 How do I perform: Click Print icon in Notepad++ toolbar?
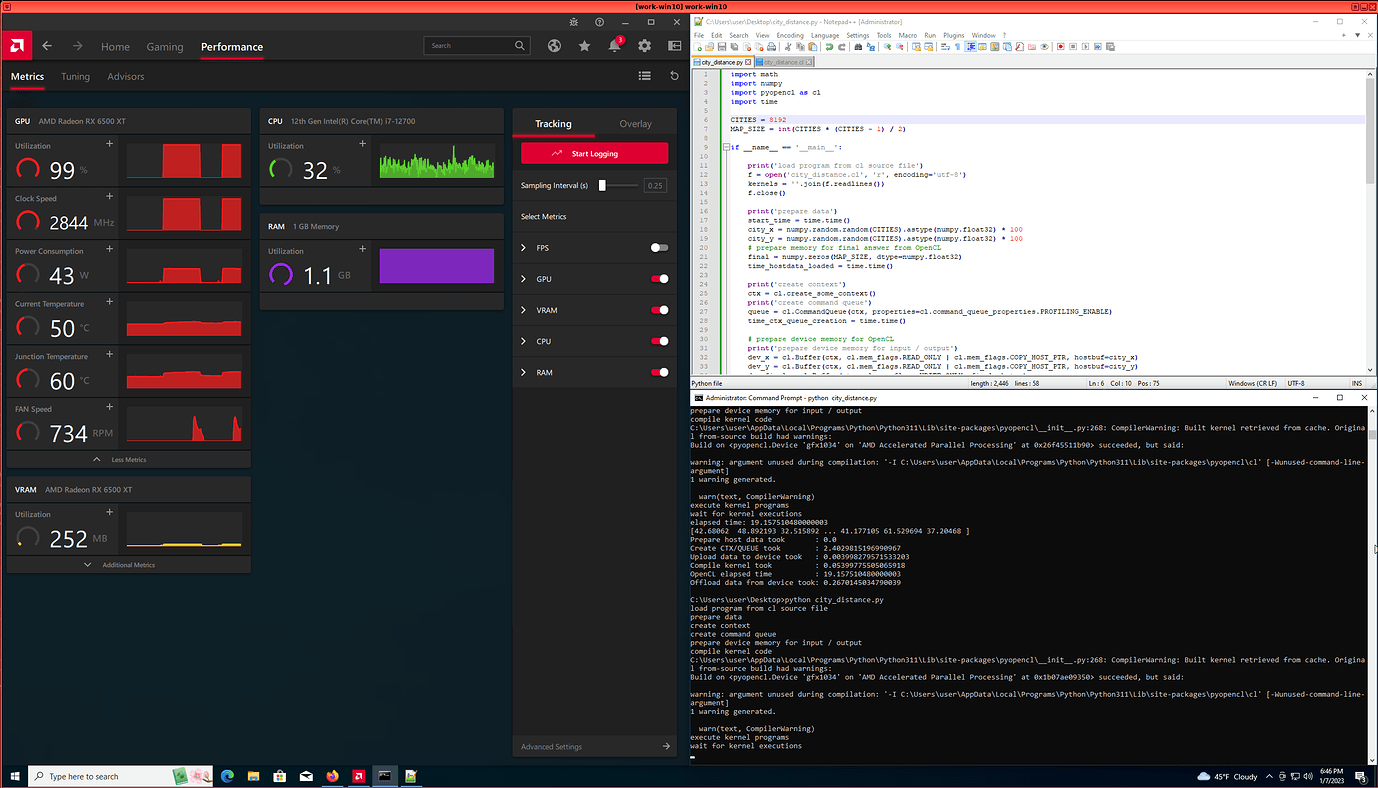(x=771, y=47)
